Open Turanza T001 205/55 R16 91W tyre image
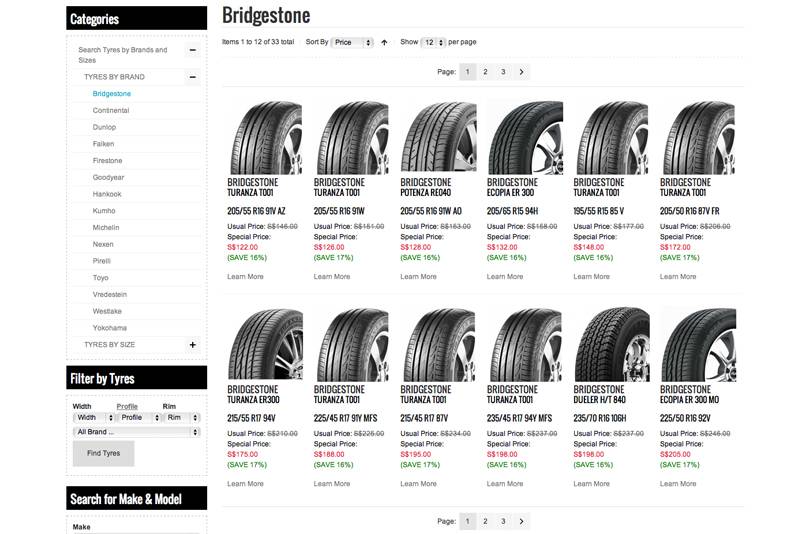800x534 pixels. click(x=352, y=138)
